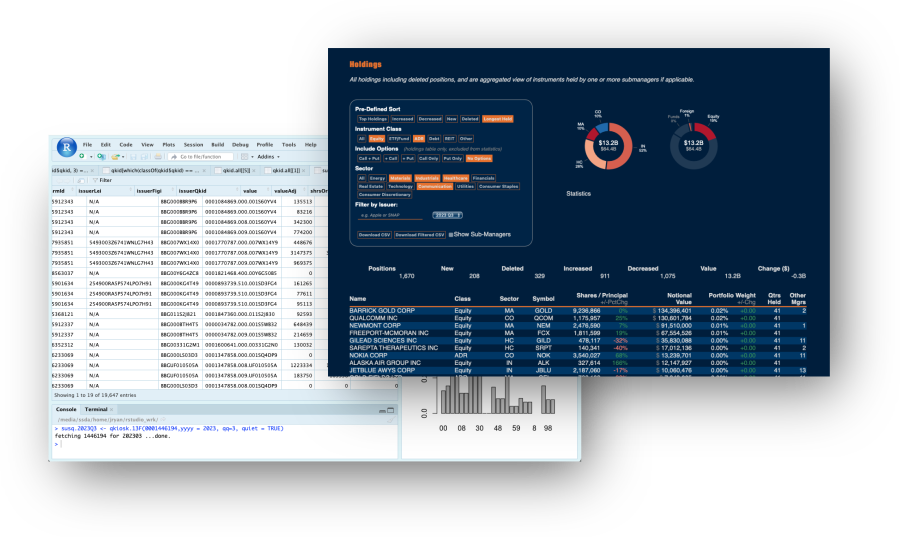Sort by valueAdj column arrows
Image resolution: width=900 pixels, height=537 pixels.
pyautogui.click(x=304, y=189)
